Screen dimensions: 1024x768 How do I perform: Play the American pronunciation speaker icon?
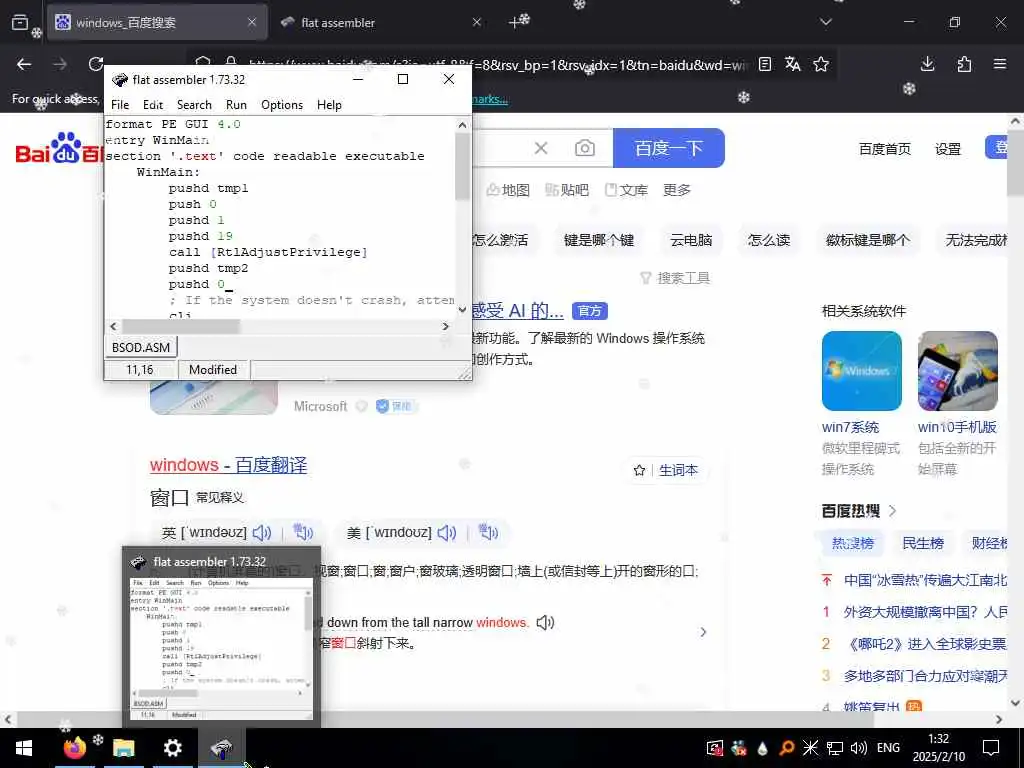click(447, 533)
